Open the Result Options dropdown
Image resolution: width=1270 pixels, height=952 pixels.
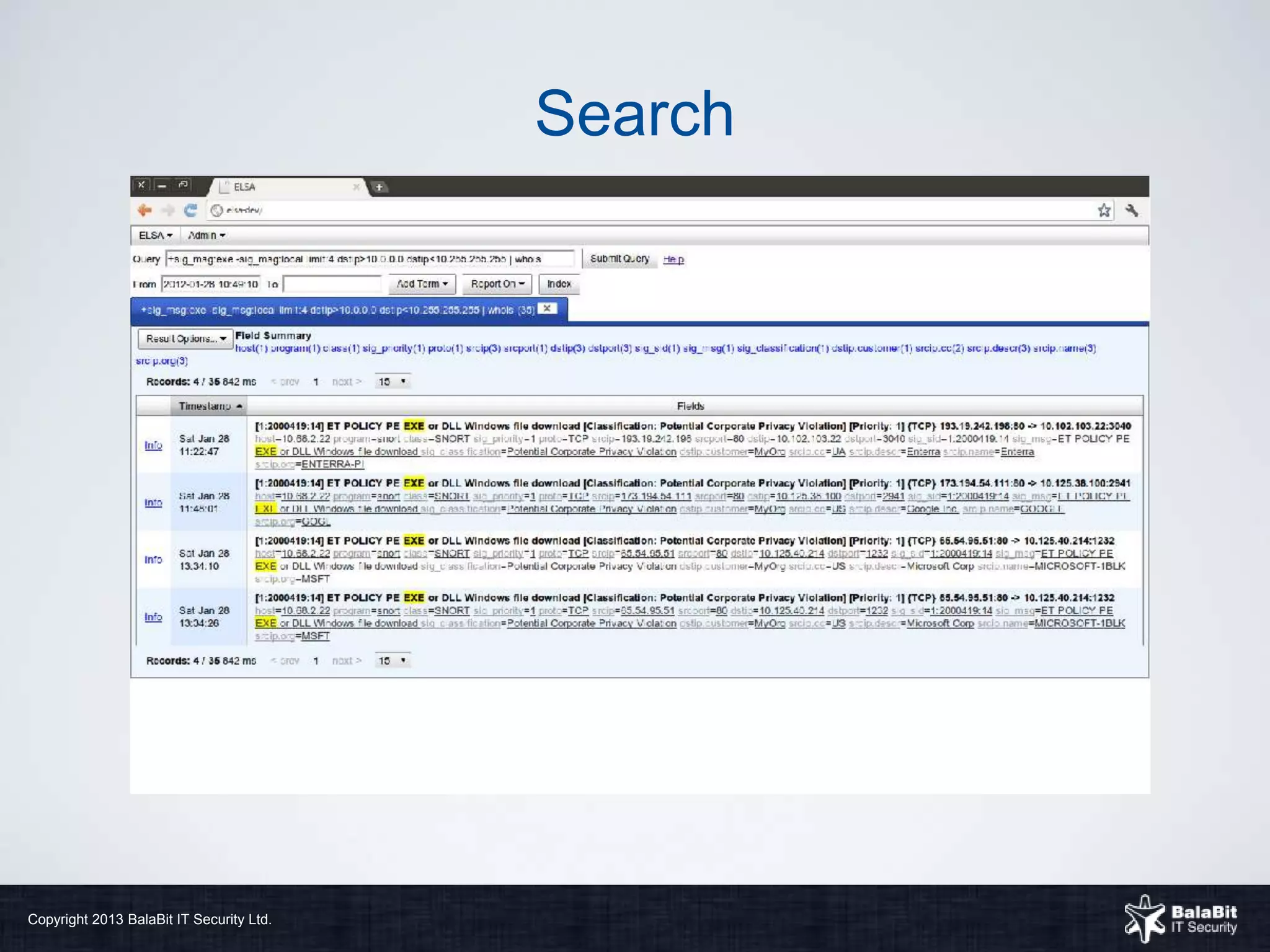click(185, 339)
